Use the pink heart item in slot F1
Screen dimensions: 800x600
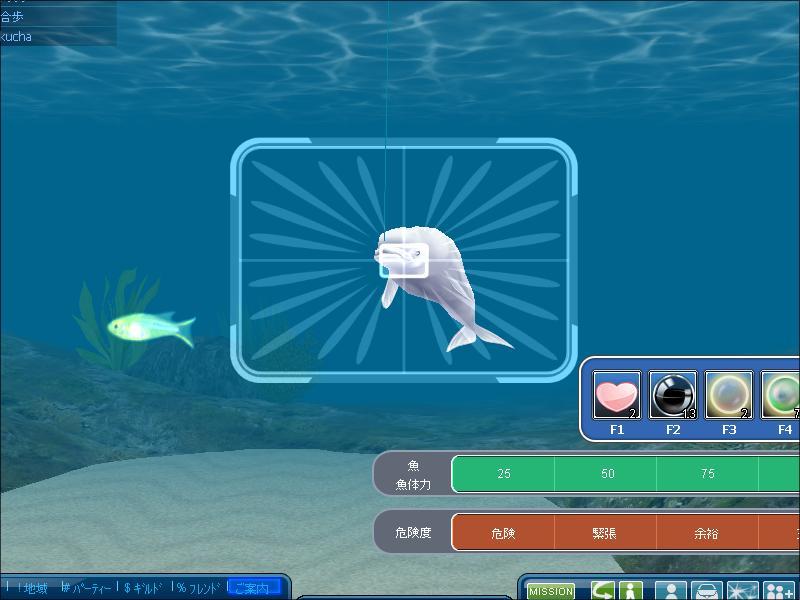pyautogui.click(x=616, y=396)
